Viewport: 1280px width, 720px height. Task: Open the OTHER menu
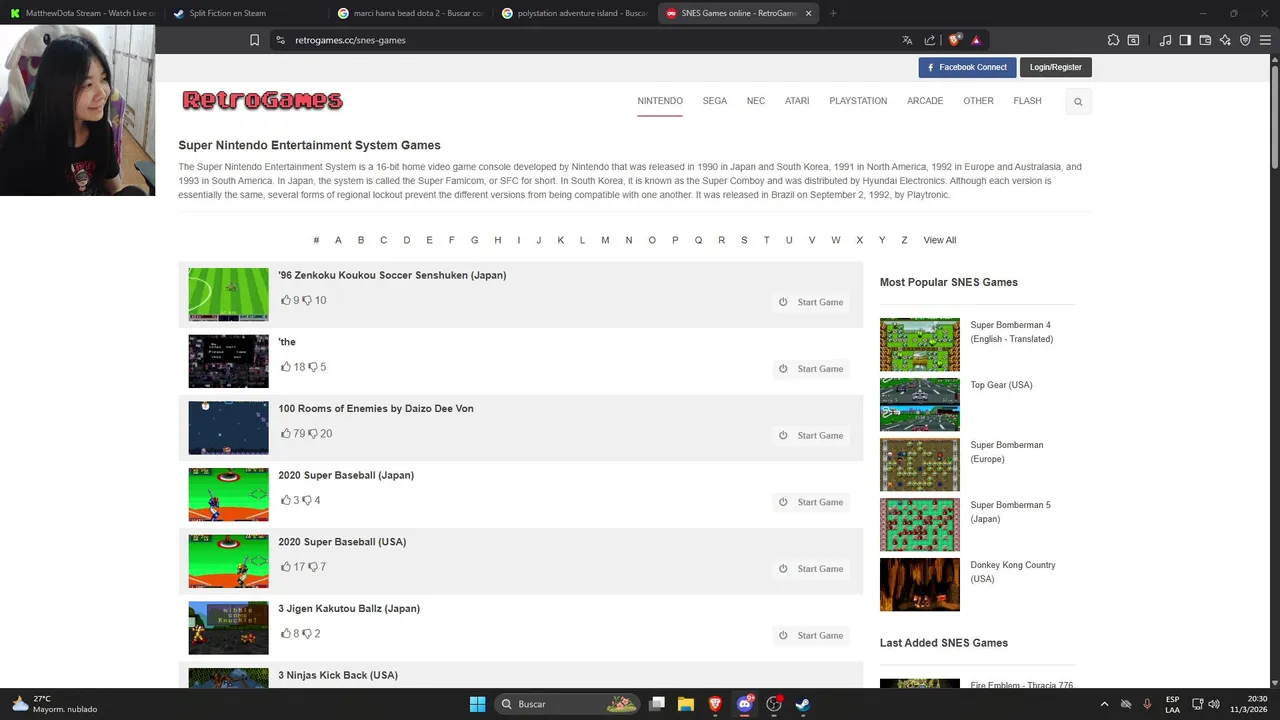[978, 101]
